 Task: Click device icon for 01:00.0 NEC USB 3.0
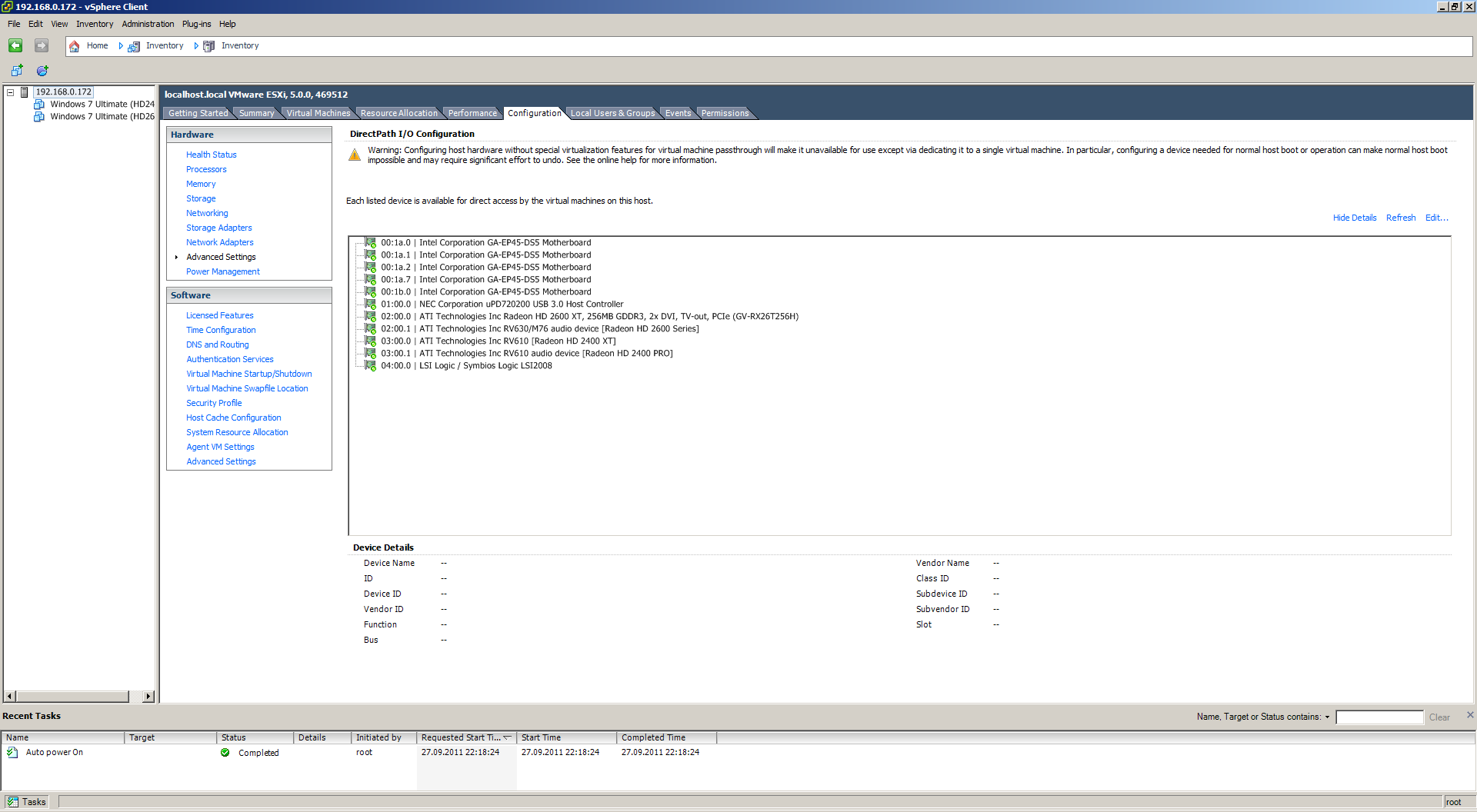(x=371, y=304)
